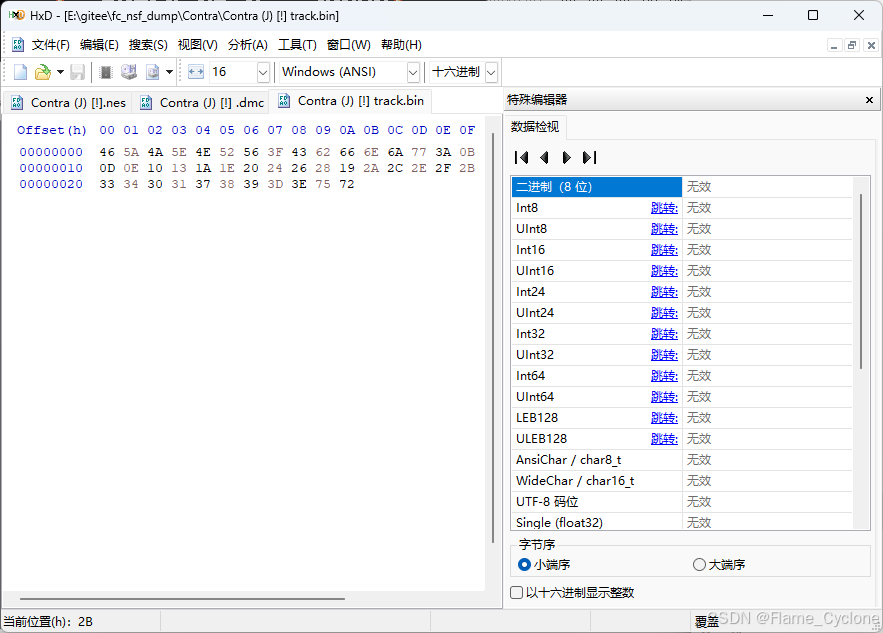883x633 pixels.
Task: Click hex byte 72 at data end
Action: pyautogui.click(x=347, y=184)
